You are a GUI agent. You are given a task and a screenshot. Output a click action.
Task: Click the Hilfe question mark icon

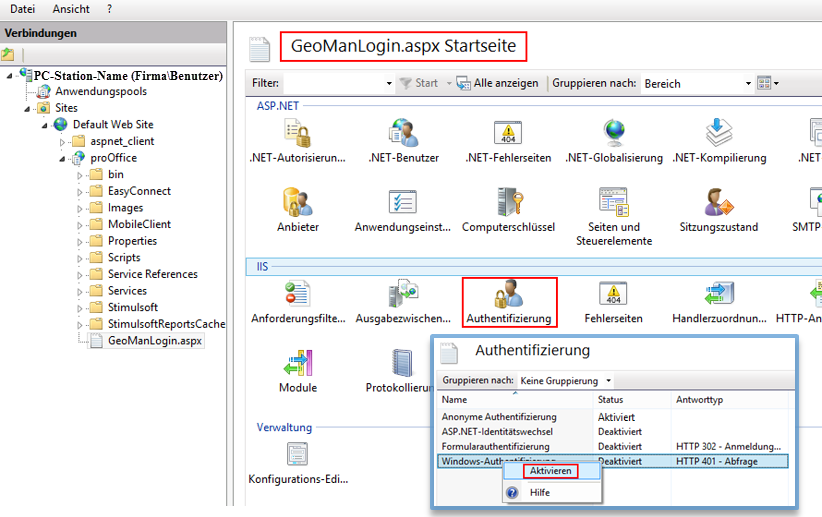point(512,492)
